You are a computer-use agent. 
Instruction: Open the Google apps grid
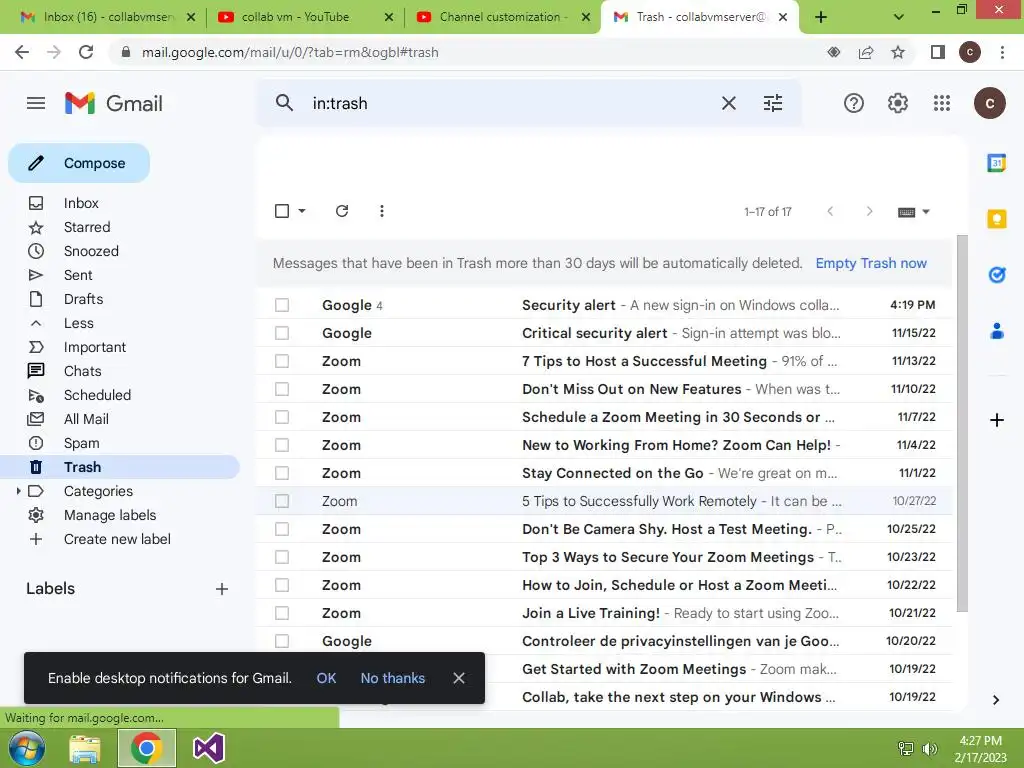click(x=942, y=103)
